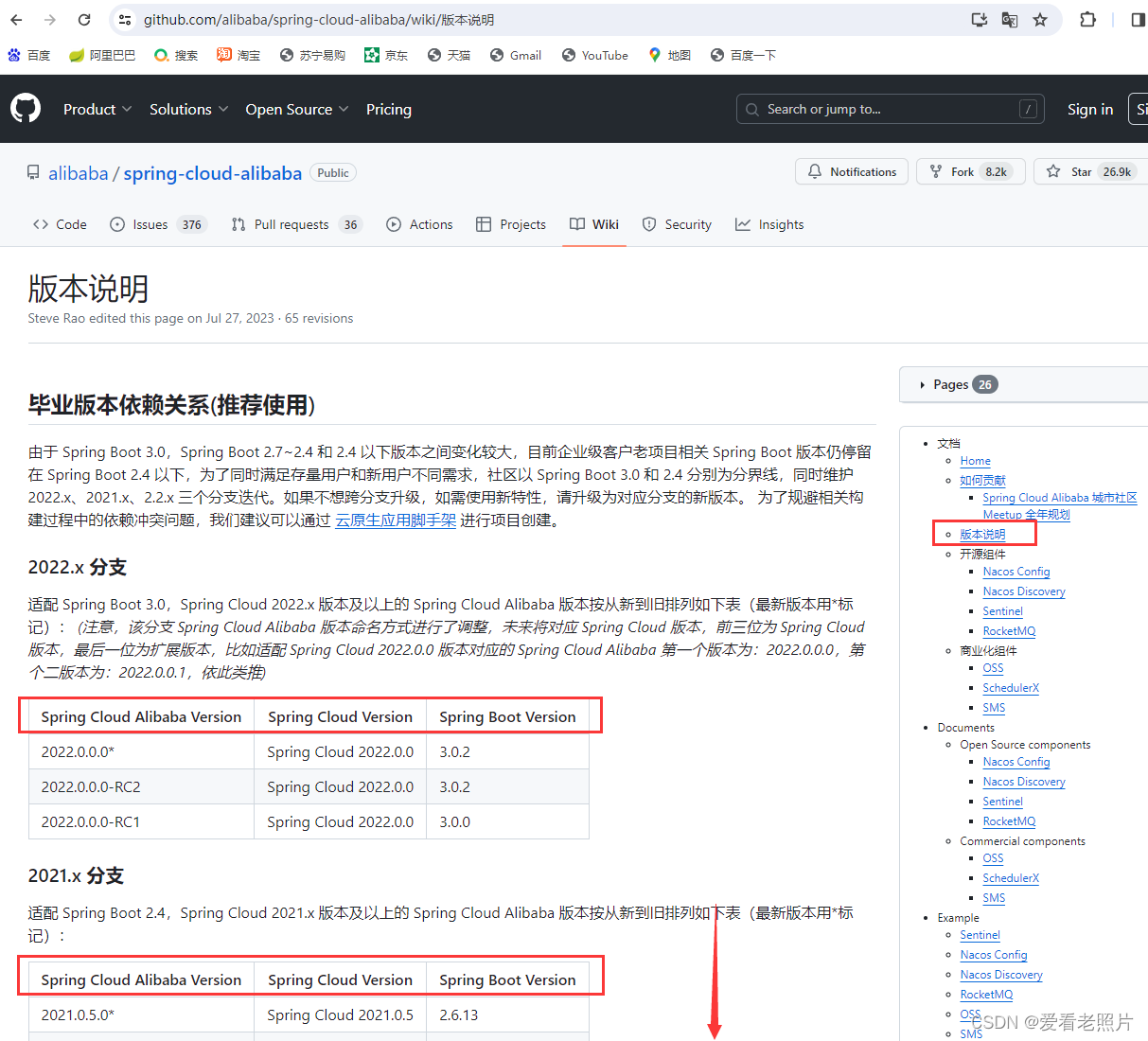This screenshot has width=1148, height=1041.
Task: Switch to the Security tab
Action: (x=677, y=224)
